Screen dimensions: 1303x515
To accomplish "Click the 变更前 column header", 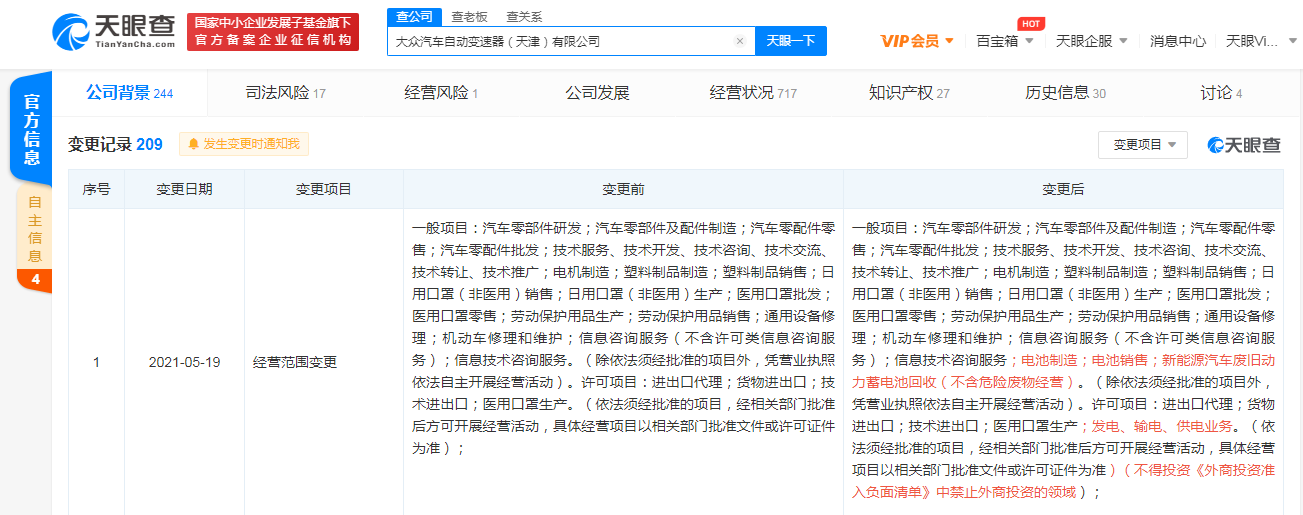I will pos(623,189).
